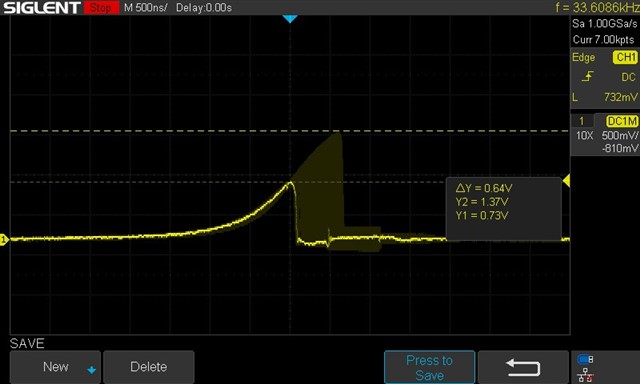Open the M 500ns timebase setting

click(x=146, y=7)
